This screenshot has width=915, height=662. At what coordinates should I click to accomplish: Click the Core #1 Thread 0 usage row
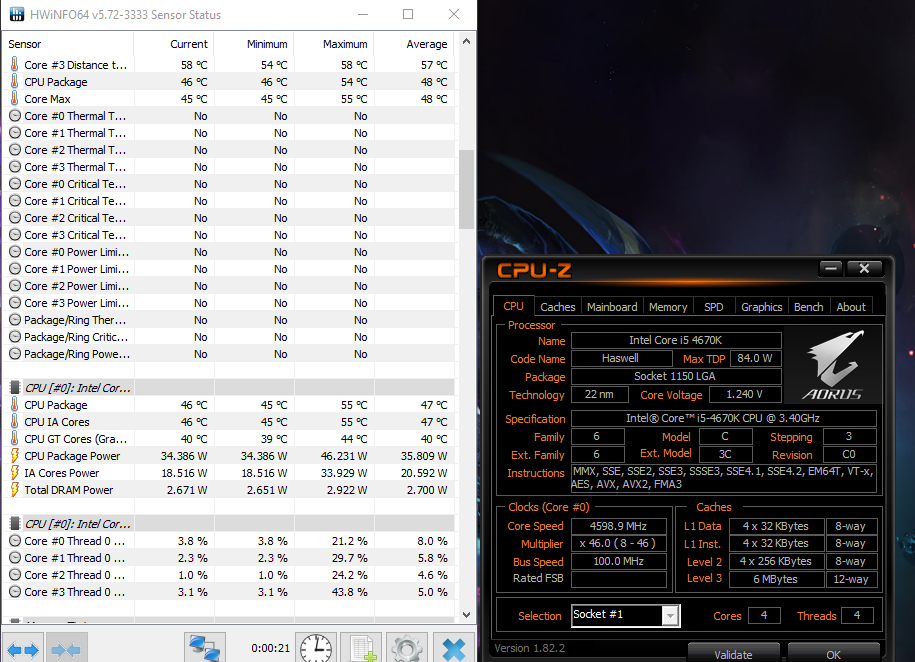pos(229,558)
